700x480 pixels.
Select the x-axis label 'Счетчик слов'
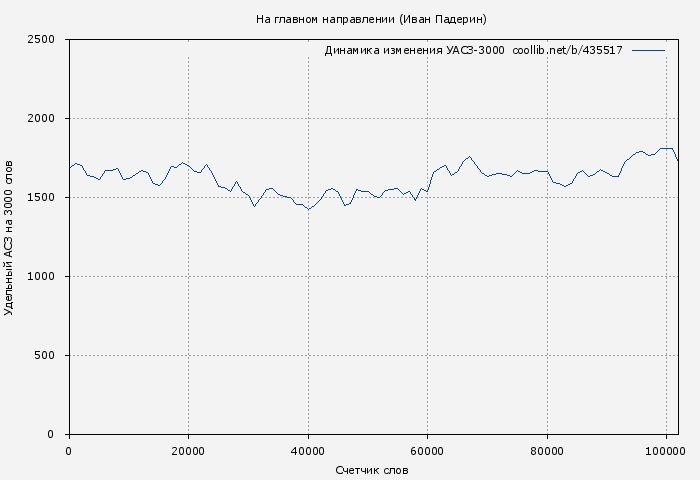click(372, 470)
